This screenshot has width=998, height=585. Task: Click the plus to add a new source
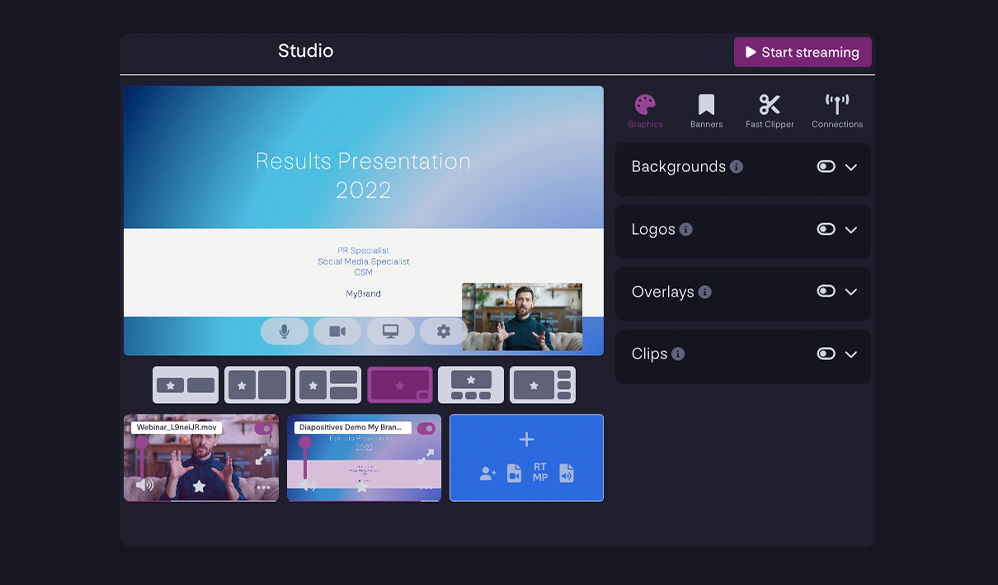coord(526,439)
